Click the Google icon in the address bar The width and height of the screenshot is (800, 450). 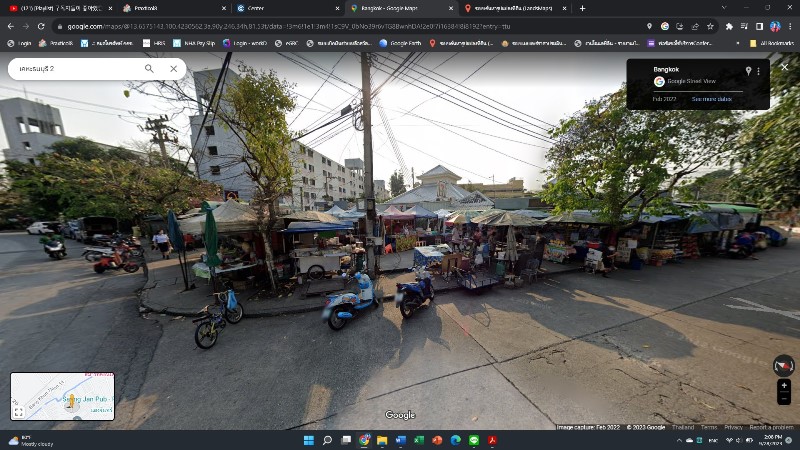tap(665, 27)
